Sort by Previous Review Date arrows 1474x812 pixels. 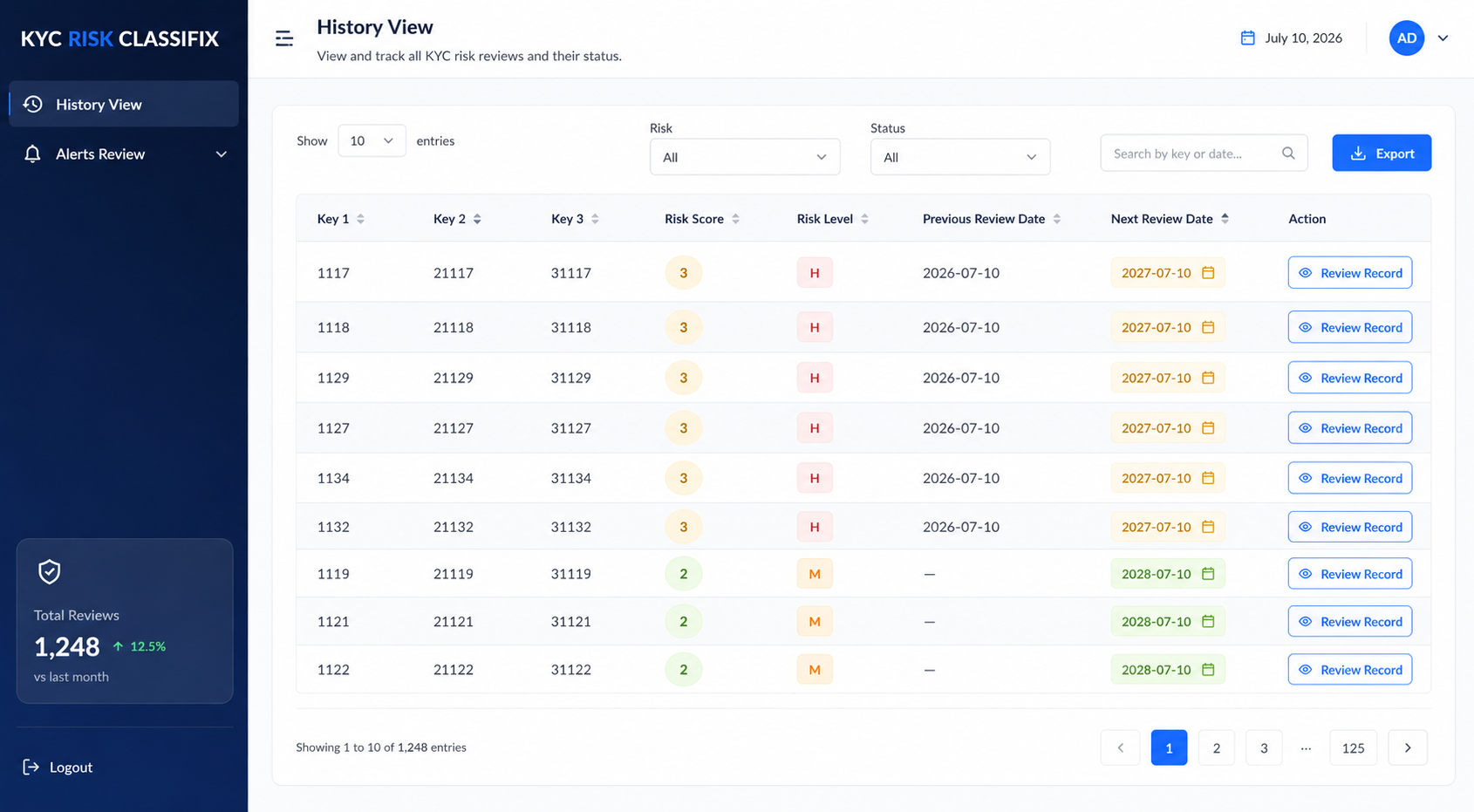pos(1056,219)
